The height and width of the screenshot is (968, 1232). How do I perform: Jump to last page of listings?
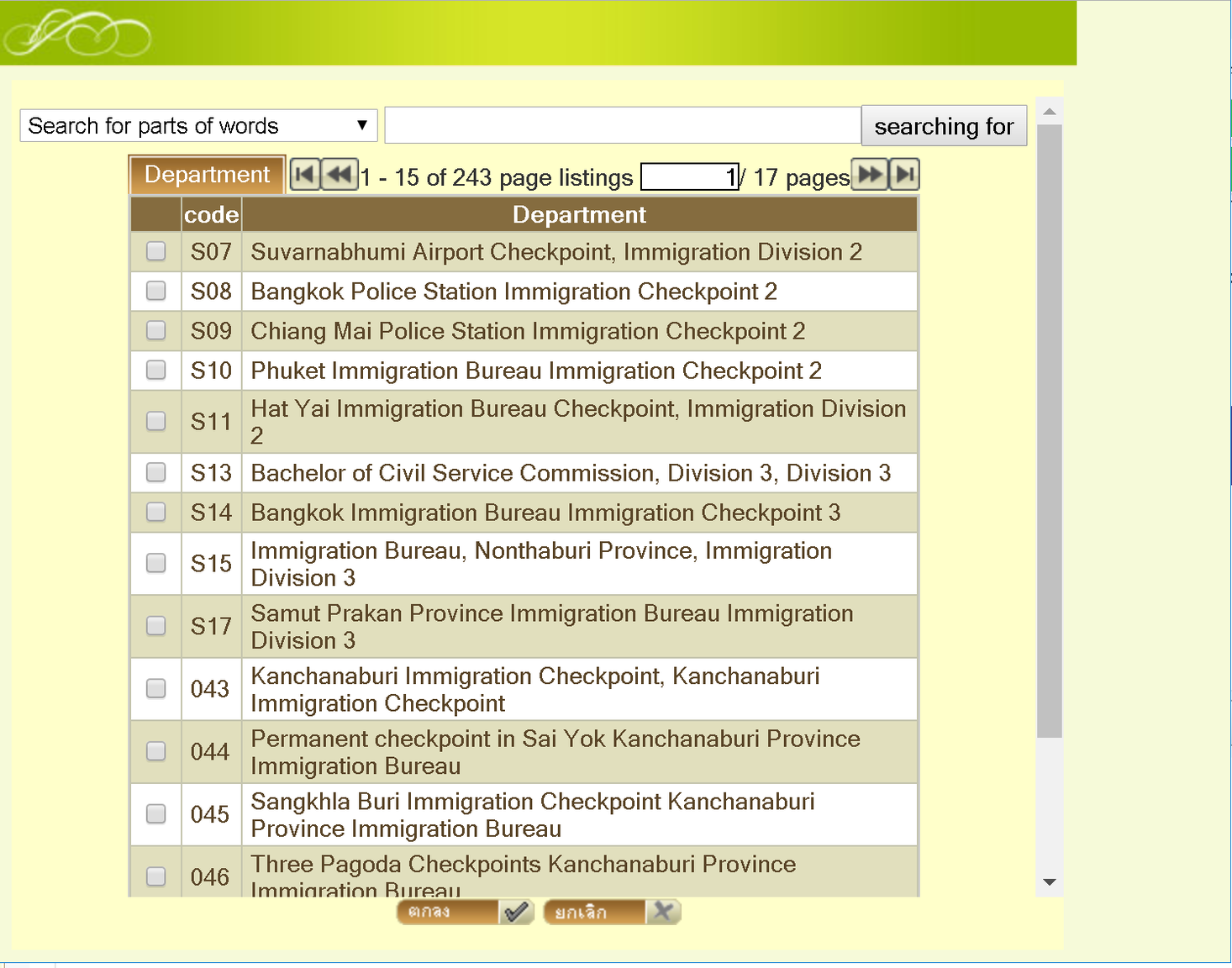tap(904, 175)
